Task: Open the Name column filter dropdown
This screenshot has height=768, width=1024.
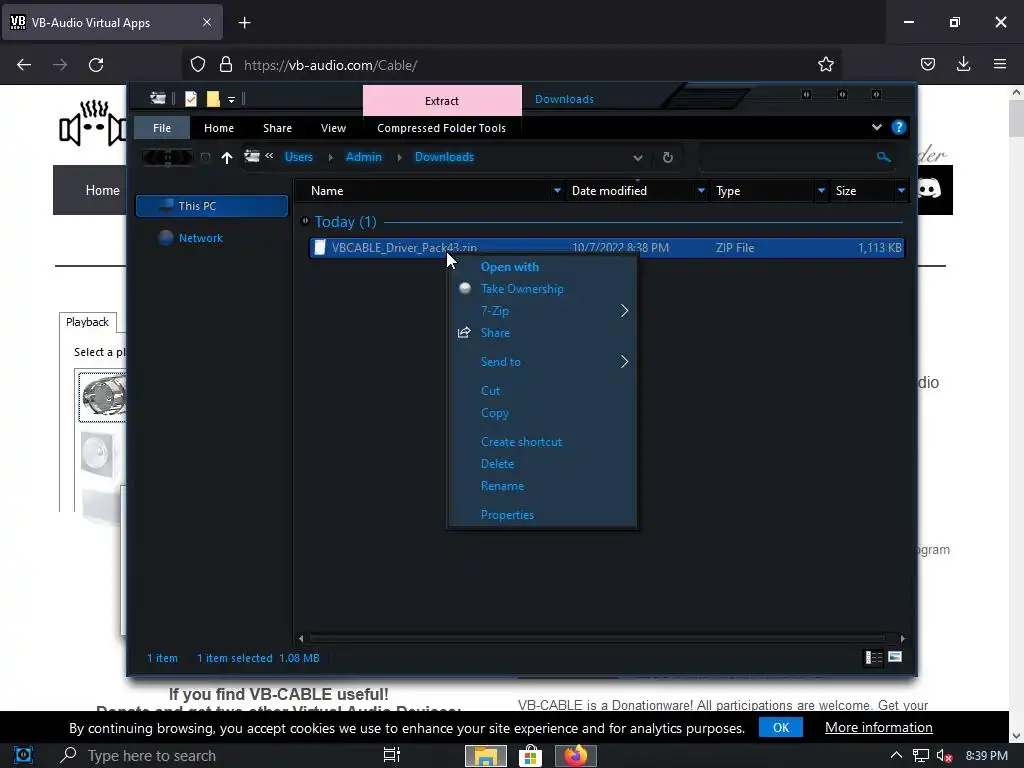Action: pos(557,191)
